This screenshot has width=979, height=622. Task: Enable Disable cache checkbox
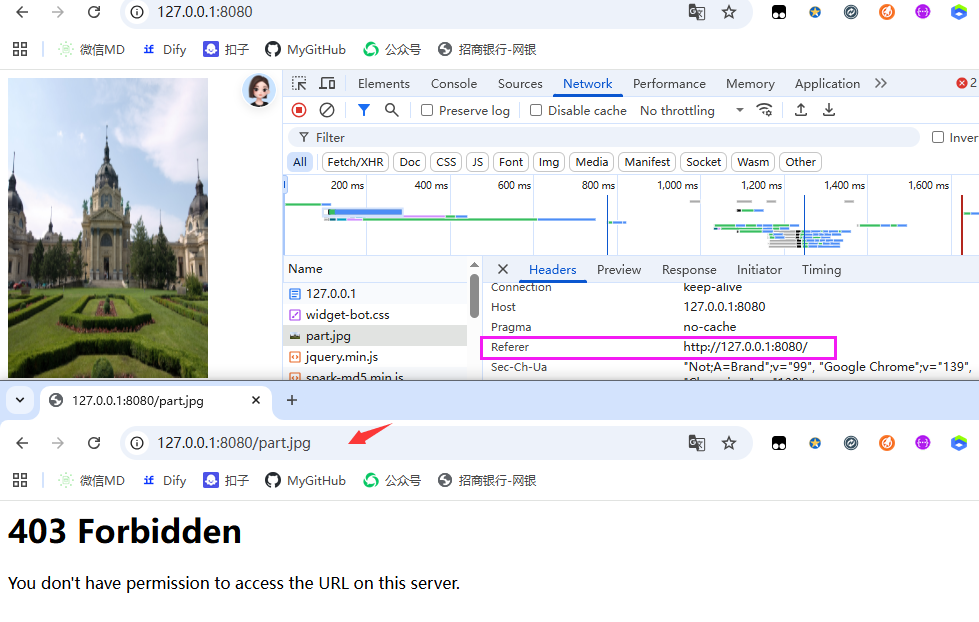click(x=536, y=111)
